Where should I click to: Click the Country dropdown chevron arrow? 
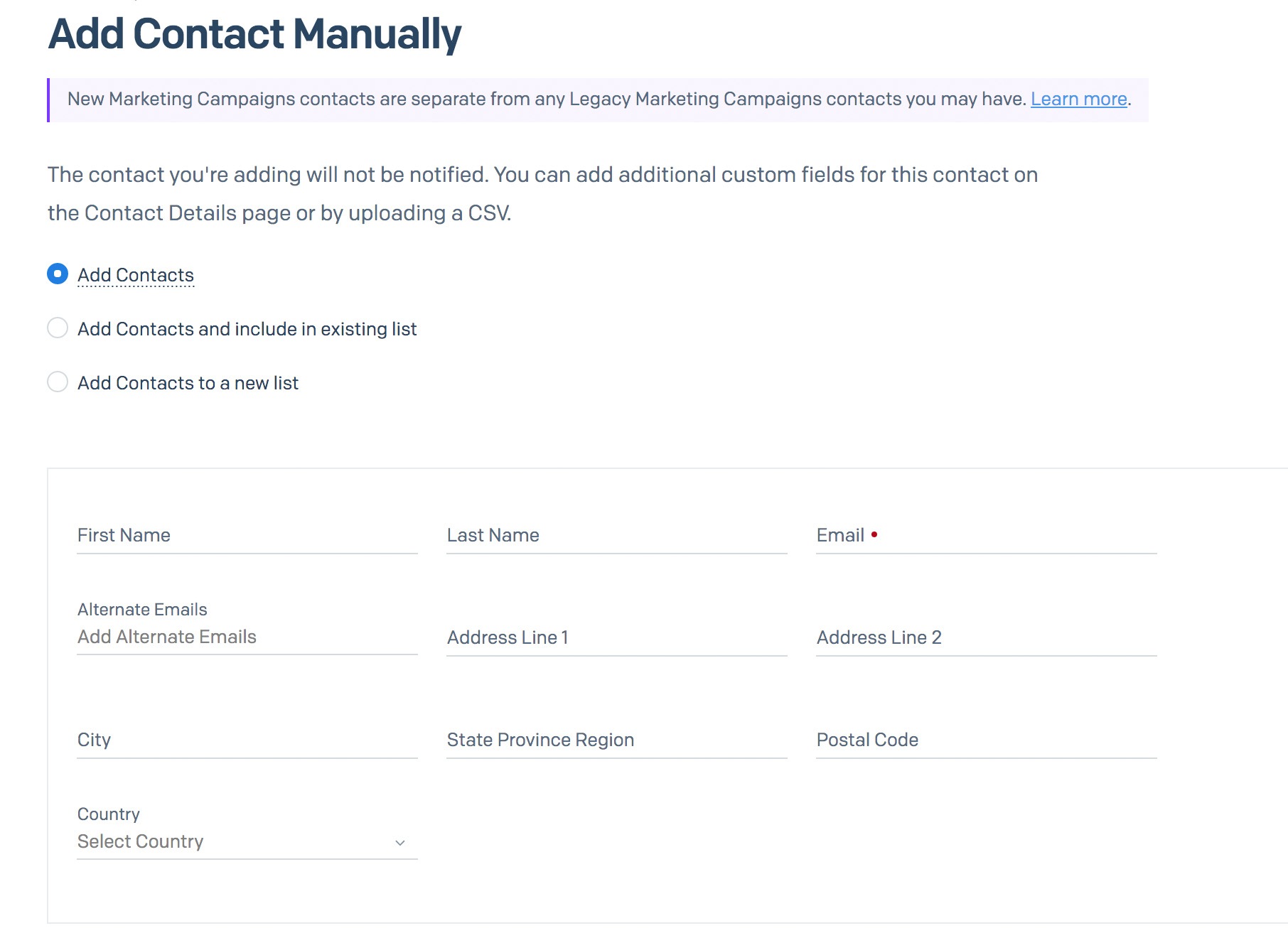[x=400, y=843]
